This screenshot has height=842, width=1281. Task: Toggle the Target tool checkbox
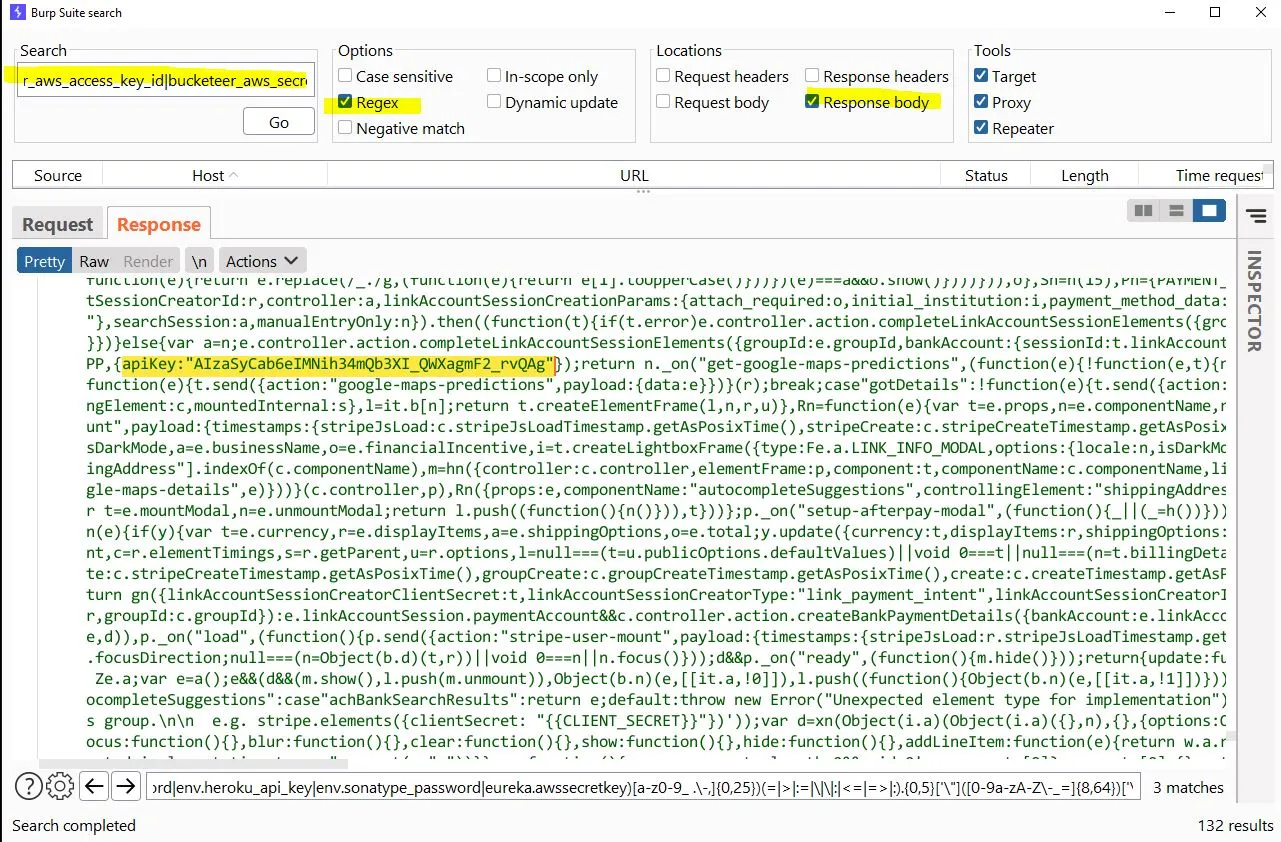[x=981, y=76]
